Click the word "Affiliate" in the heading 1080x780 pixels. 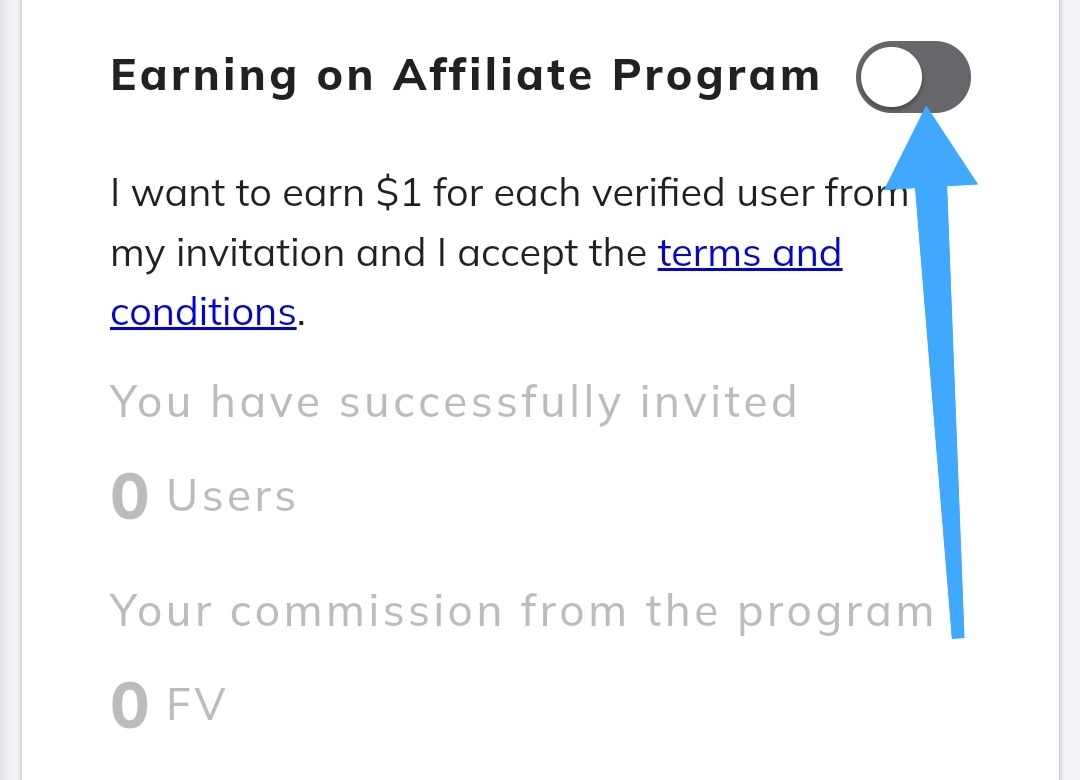pyautogui.click(x=495, y=76)
